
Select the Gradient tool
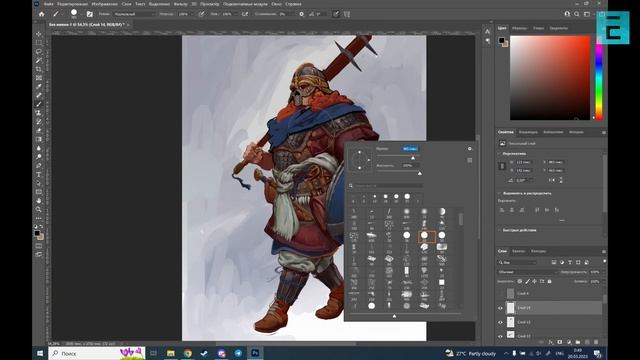(39, 139)
